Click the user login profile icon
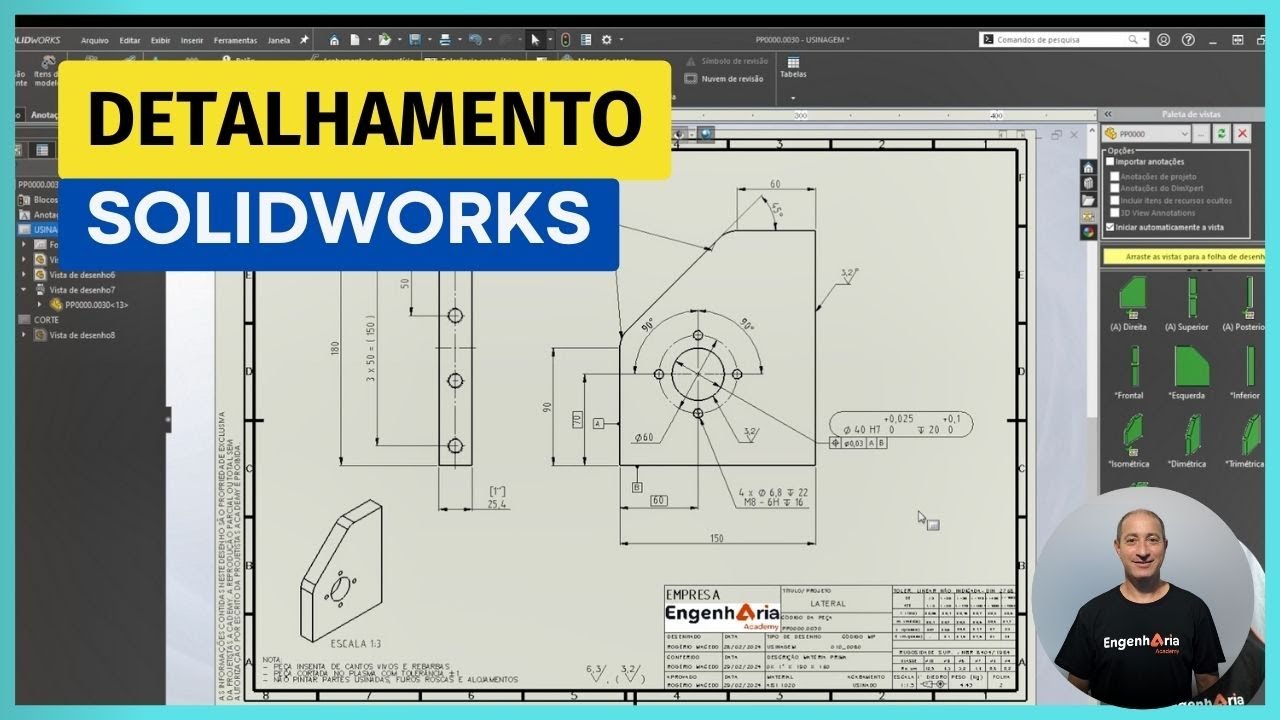 (x=1163, y=40)
